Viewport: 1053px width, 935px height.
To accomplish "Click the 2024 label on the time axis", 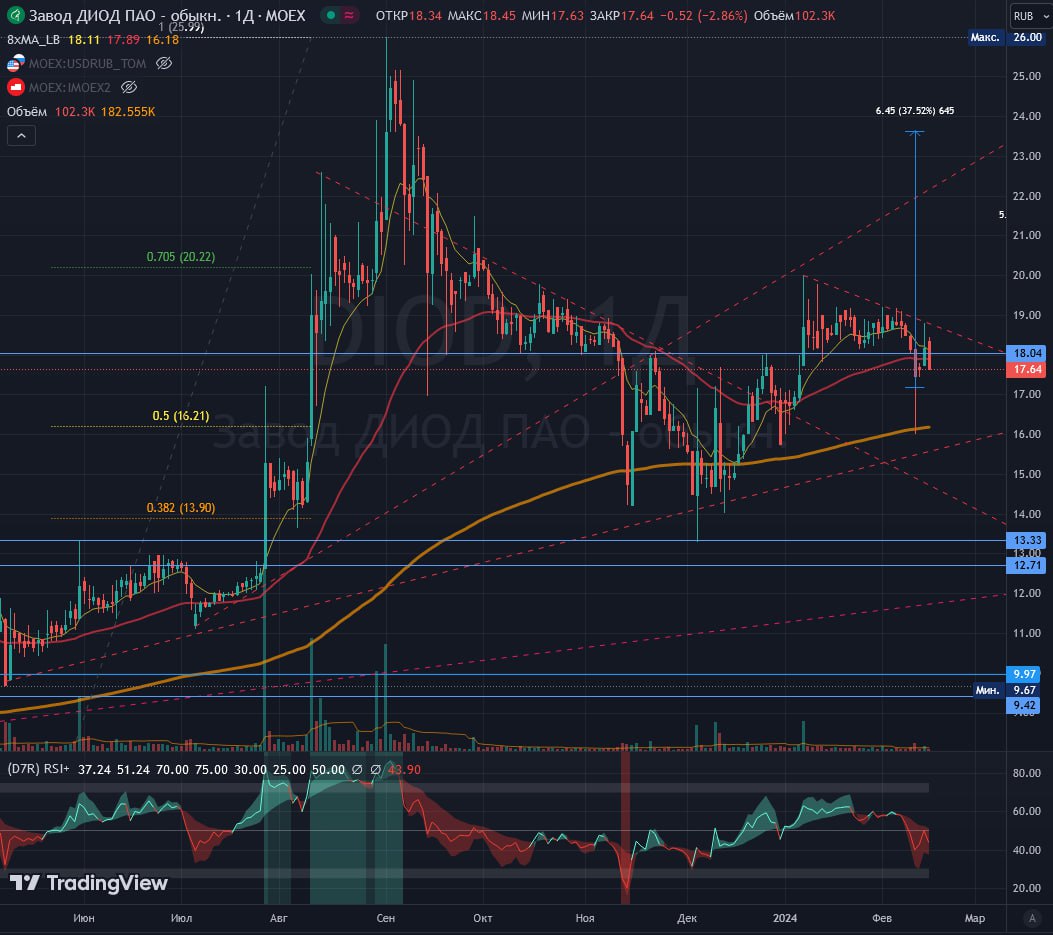I will click(786, 918).
